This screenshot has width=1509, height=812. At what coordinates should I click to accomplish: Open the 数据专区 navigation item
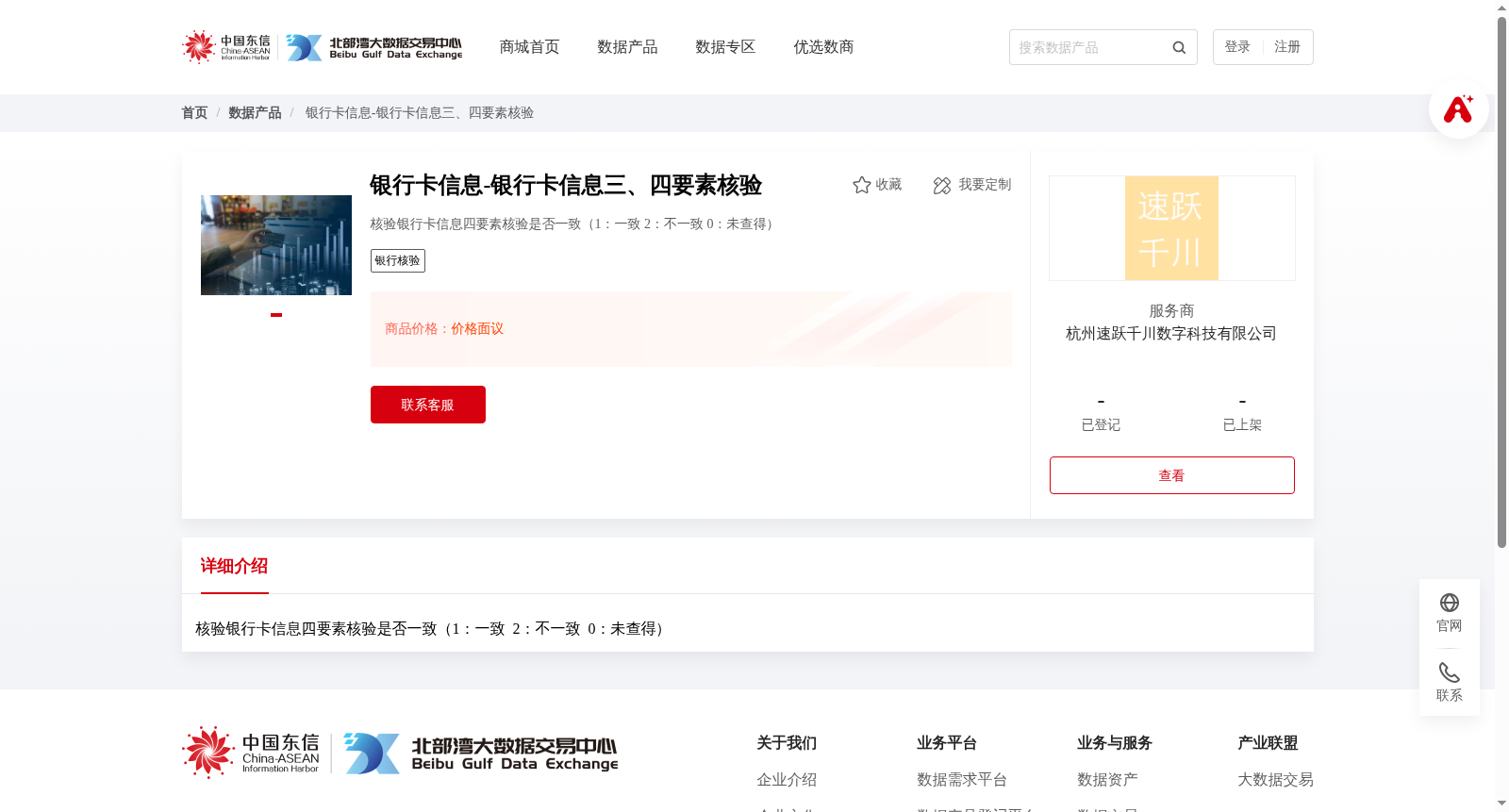[725, 47]
